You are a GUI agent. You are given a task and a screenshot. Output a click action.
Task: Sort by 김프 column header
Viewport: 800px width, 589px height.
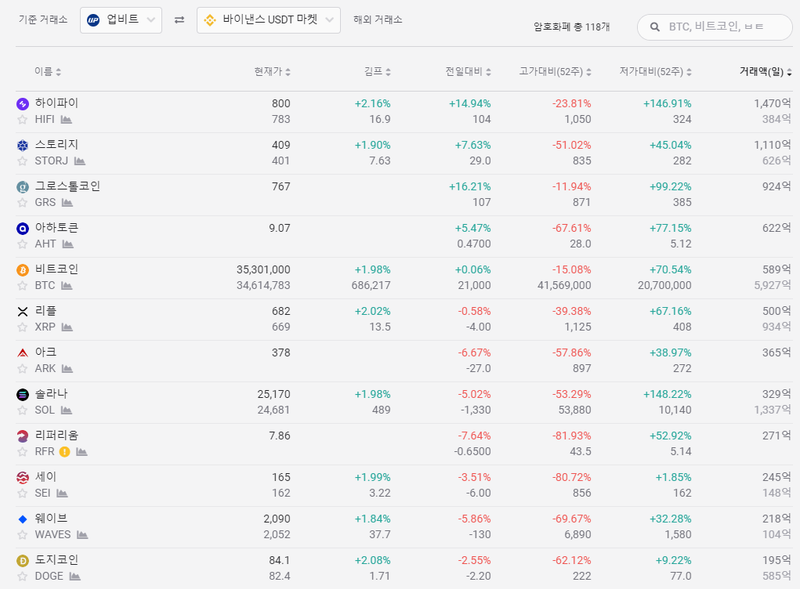point(377,71)
